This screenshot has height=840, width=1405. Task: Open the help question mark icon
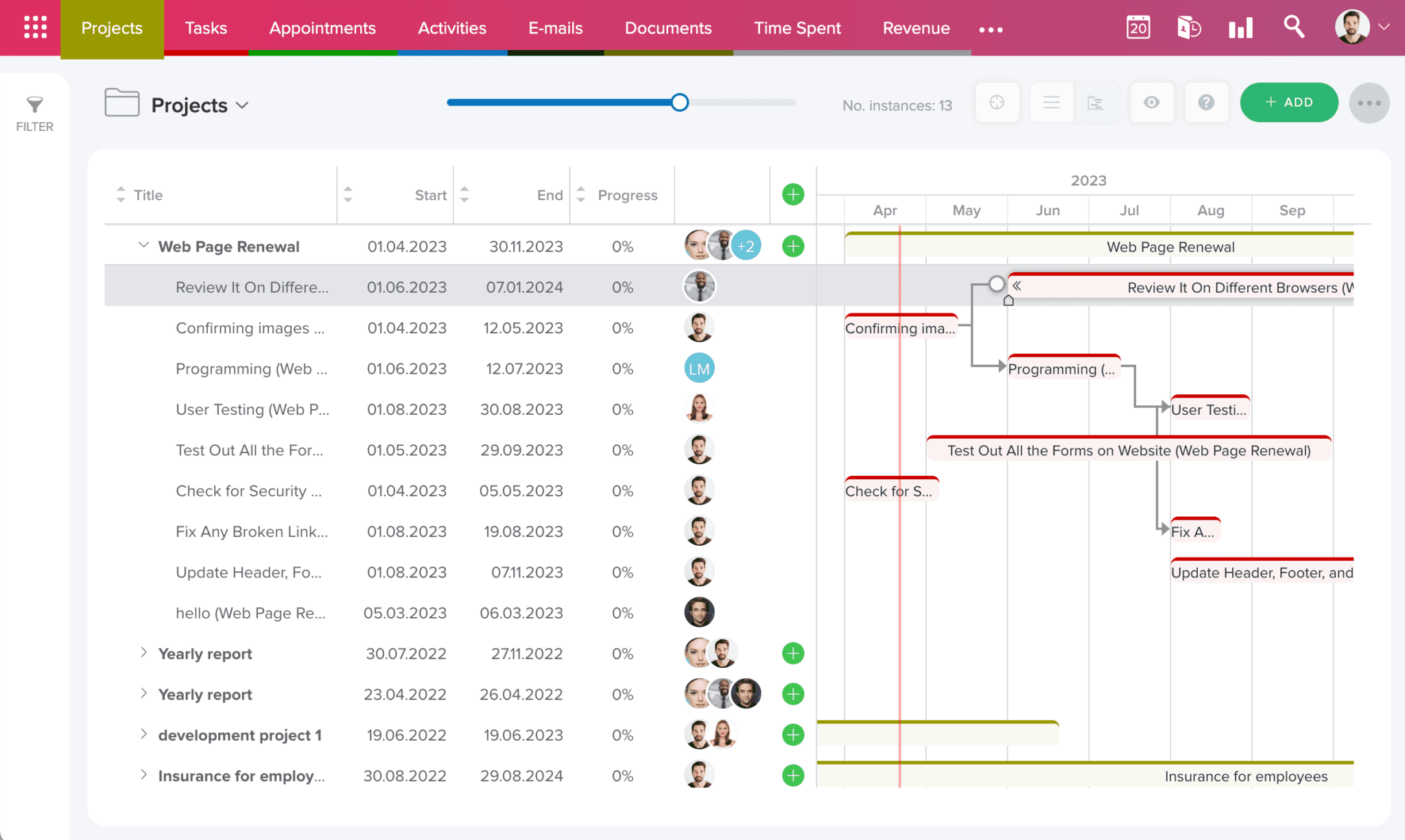click(1207, 102)
